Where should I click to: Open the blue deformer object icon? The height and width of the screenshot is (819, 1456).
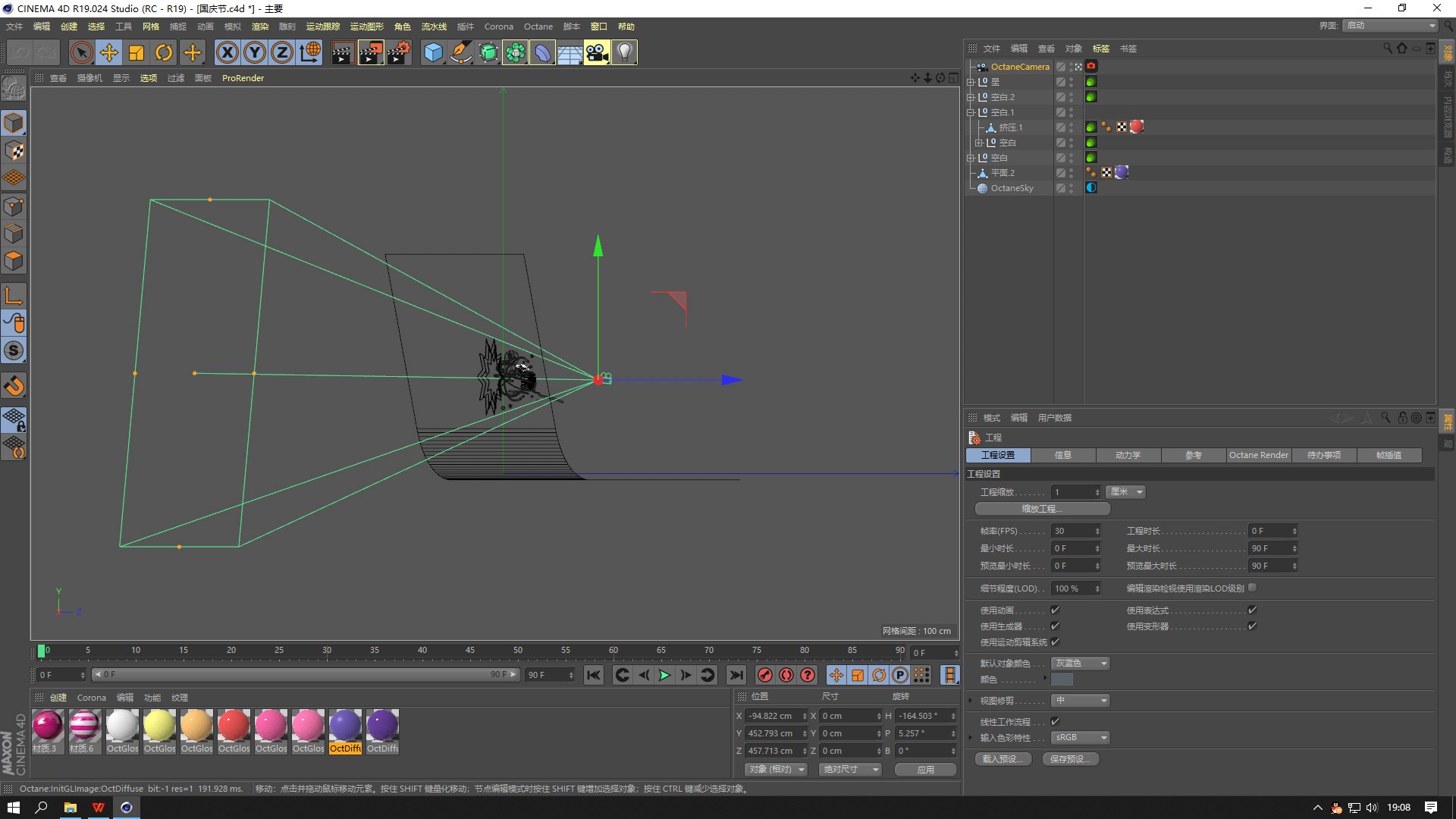(542, 52)
